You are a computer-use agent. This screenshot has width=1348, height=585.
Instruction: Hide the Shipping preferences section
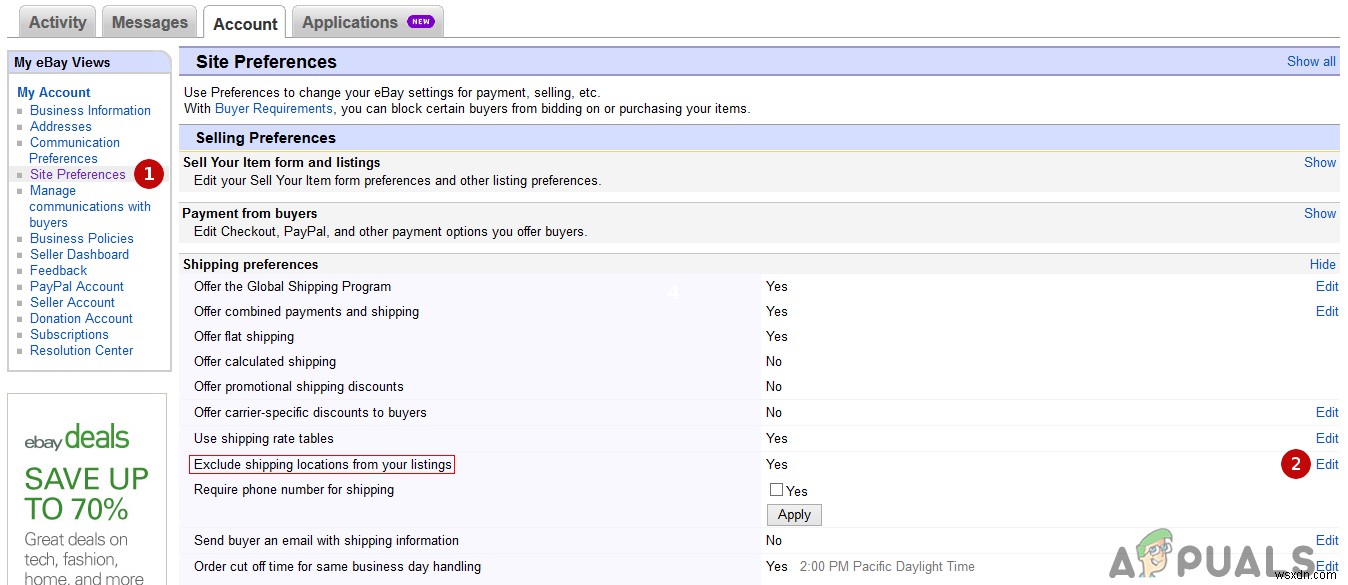point(1322,264)
